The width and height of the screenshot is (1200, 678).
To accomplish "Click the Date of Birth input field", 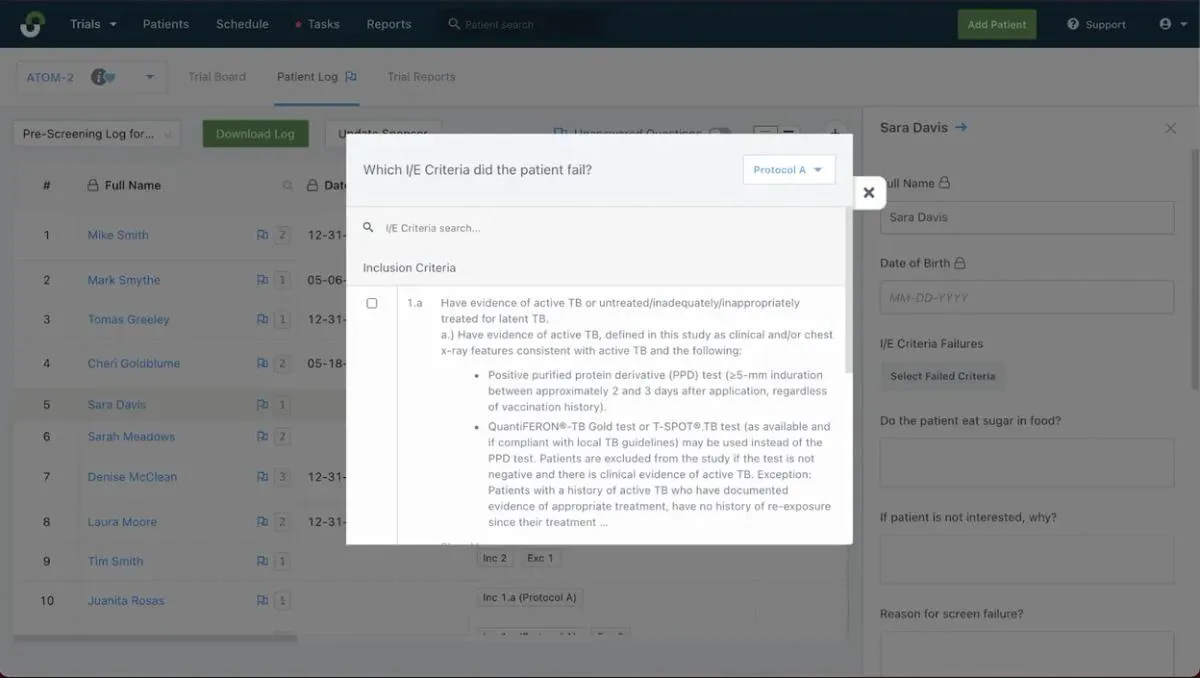I will 1026,296.
